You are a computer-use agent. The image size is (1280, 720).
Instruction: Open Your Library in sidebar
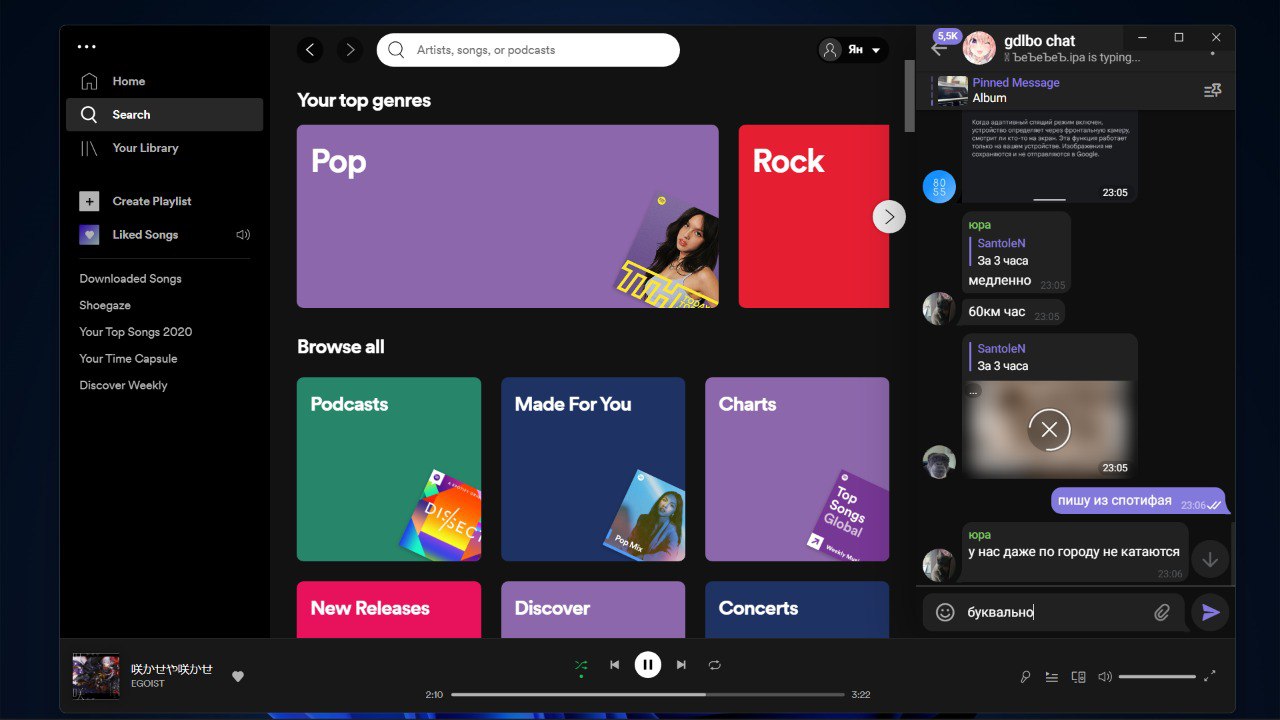tap(164, 148)
